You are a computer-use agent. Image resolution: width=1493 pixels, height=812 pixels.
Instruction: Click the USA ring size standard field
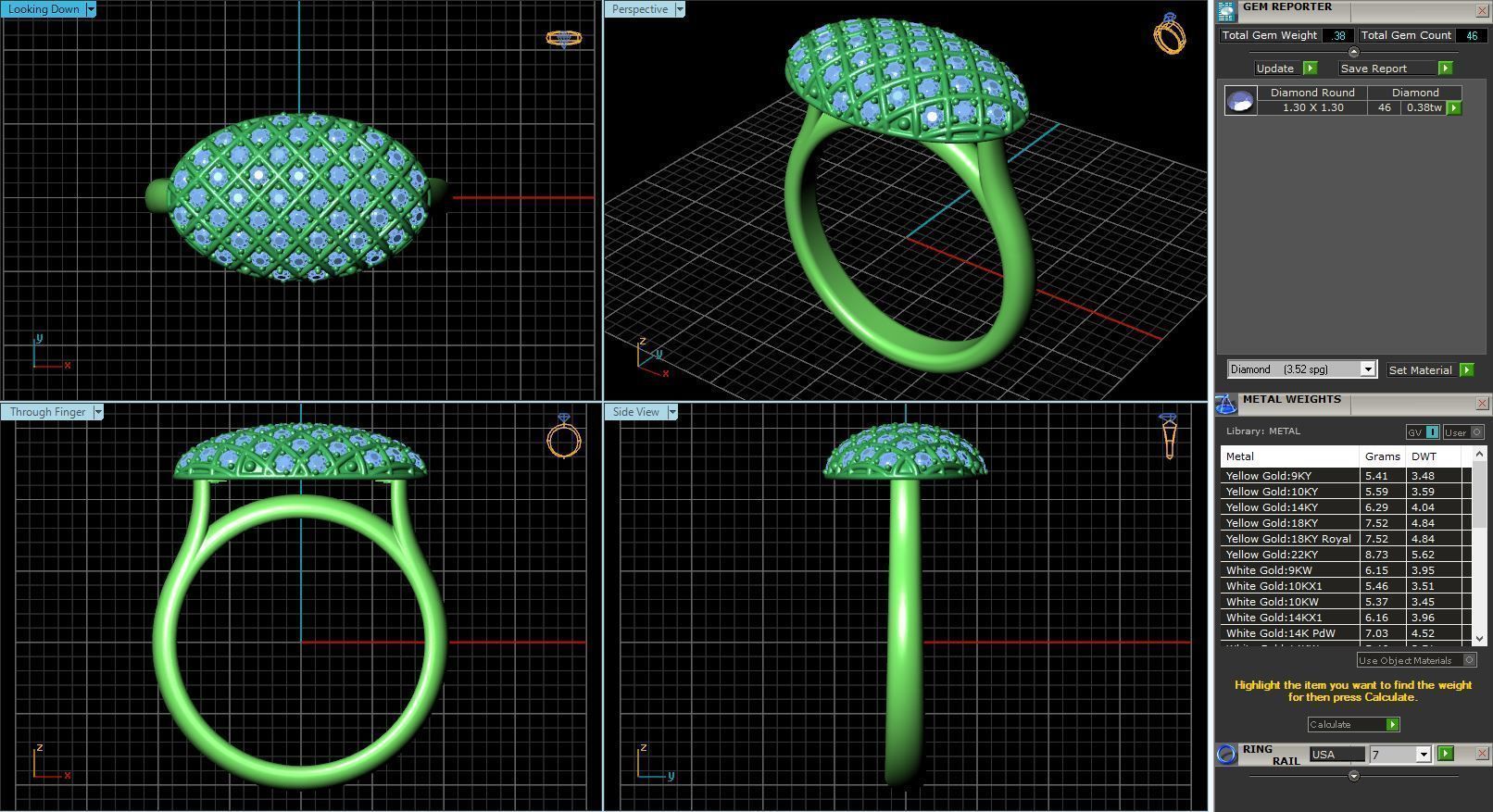coord(1336,755)
